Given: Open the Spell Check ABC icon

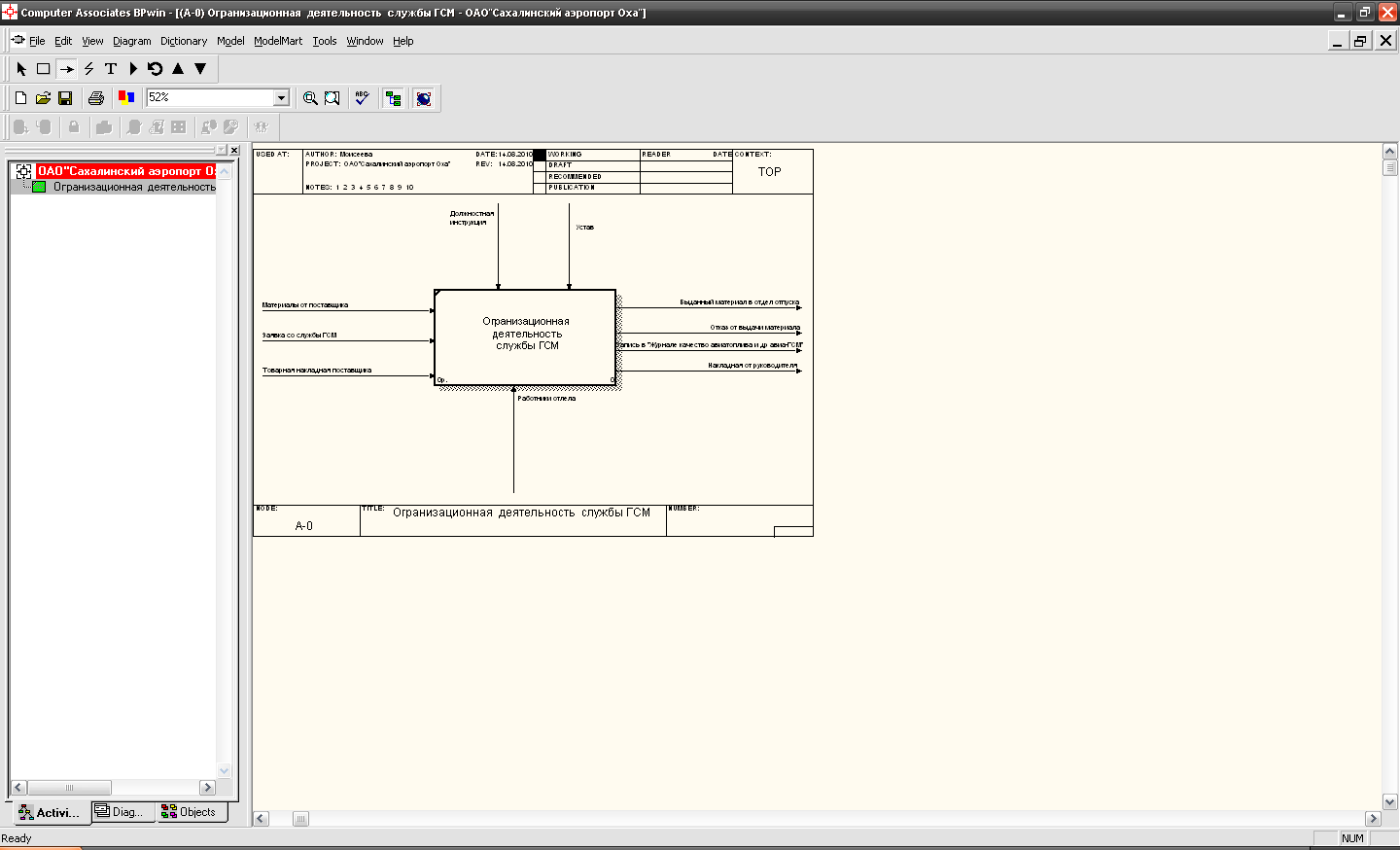Looking at the screenshot, I should point(362,98).
